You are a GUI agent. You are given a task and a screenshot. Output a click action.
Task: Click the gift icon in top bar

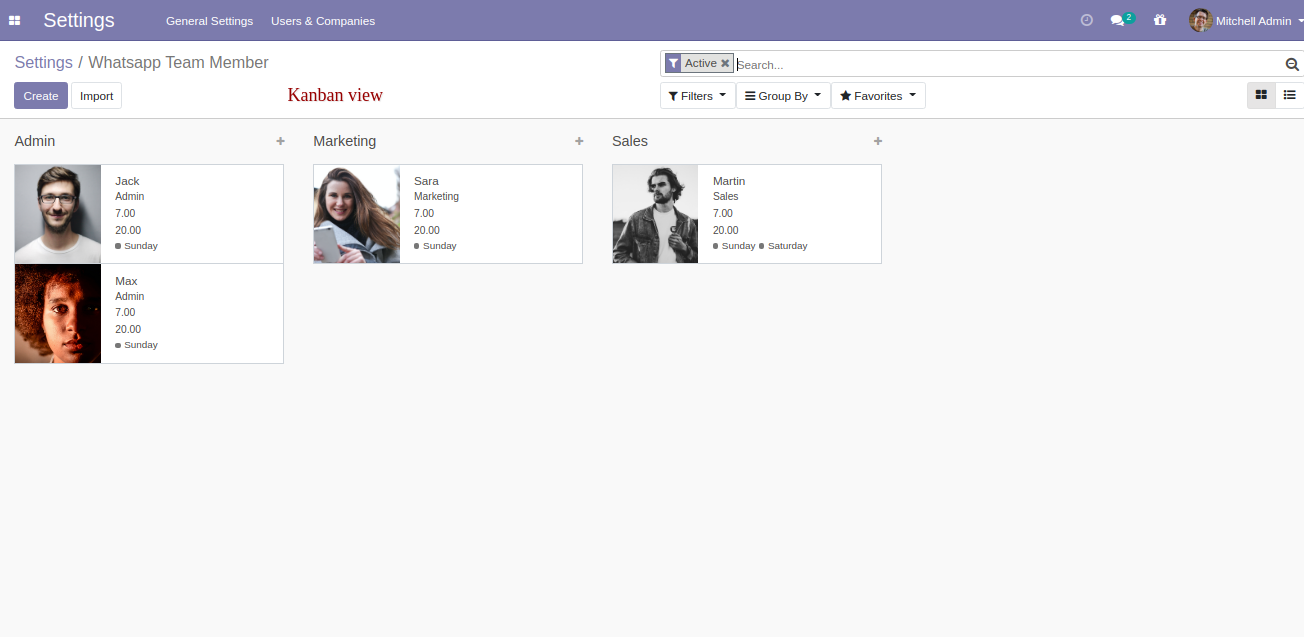(1160, 20)
